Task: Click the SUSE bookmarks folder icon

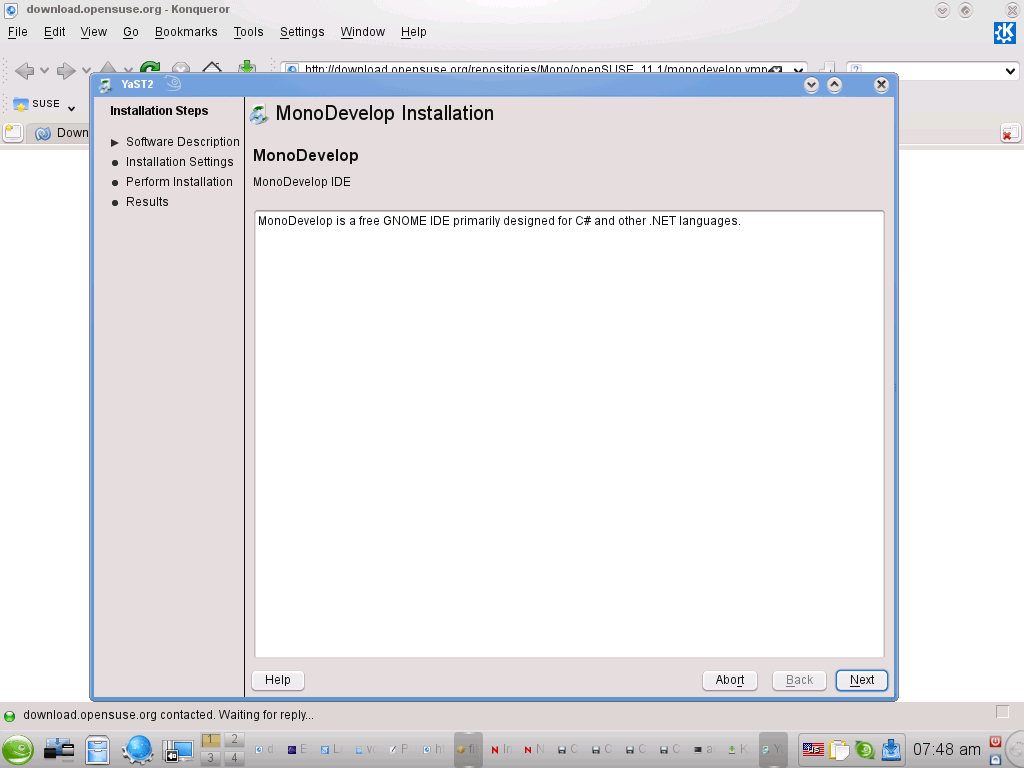Action: point(21,104)
